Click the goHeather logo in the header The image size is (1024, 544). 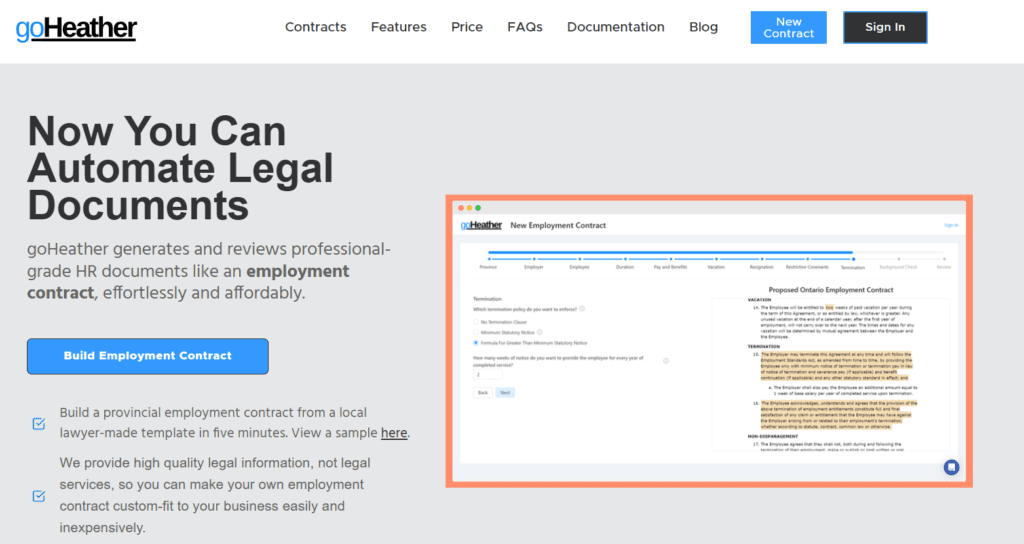[76, 28]
